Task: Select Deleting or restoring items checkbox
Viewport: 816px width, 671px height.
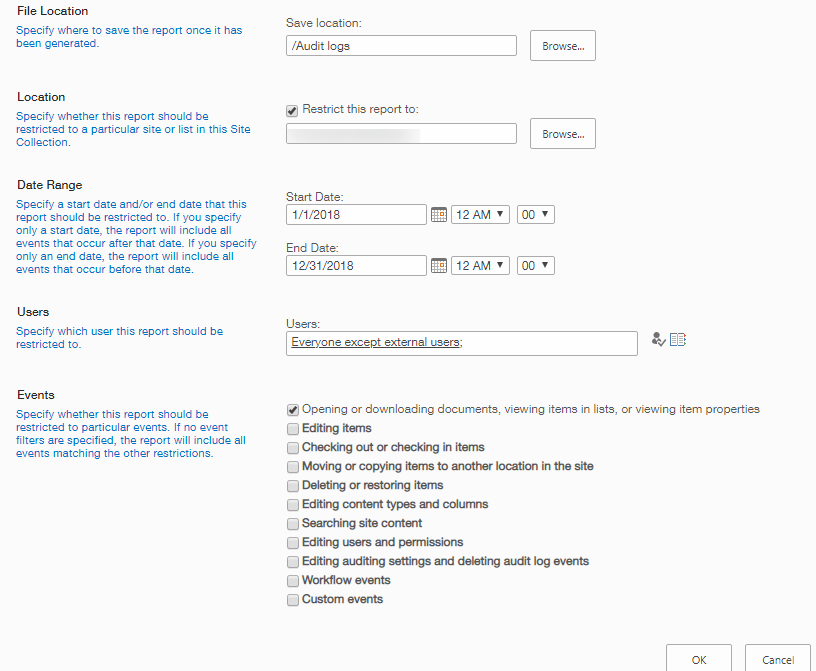Action: coord(292,486)
